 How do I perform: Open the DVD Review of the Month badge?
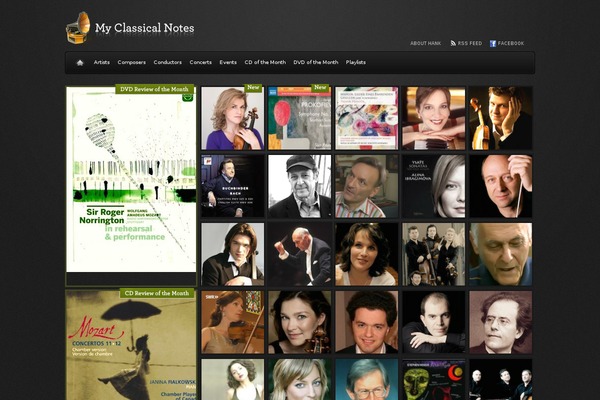pyautogui.click(x=155, y=89)
